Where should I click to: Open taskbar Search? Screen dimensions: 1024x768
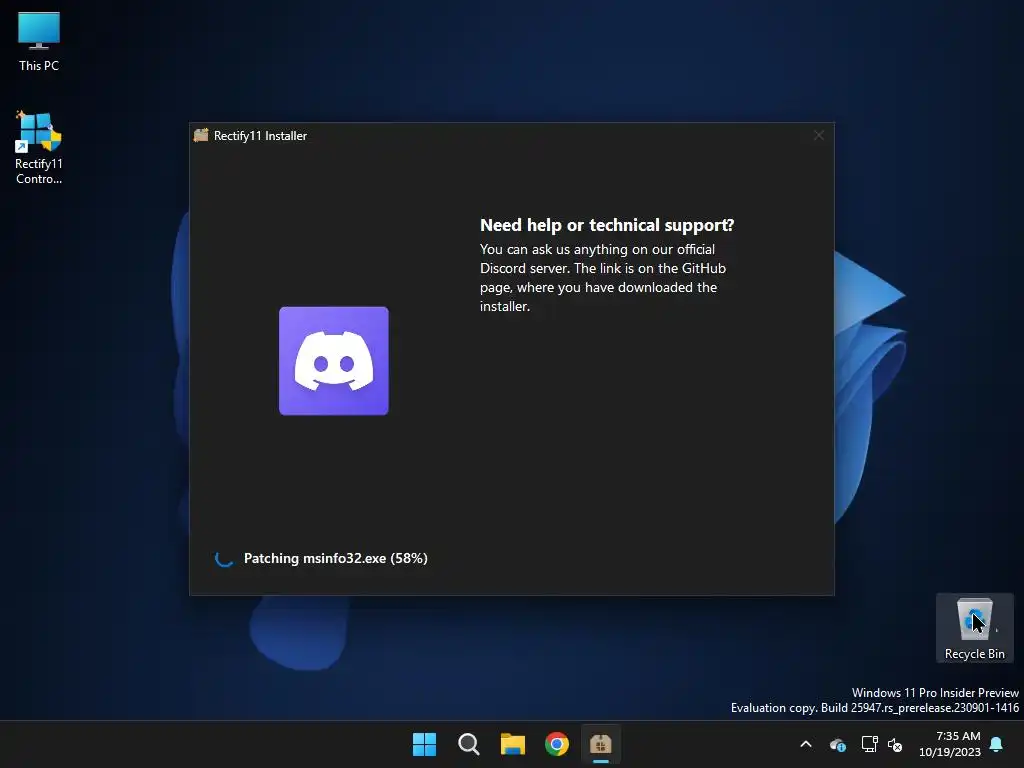tap(468, 744)
